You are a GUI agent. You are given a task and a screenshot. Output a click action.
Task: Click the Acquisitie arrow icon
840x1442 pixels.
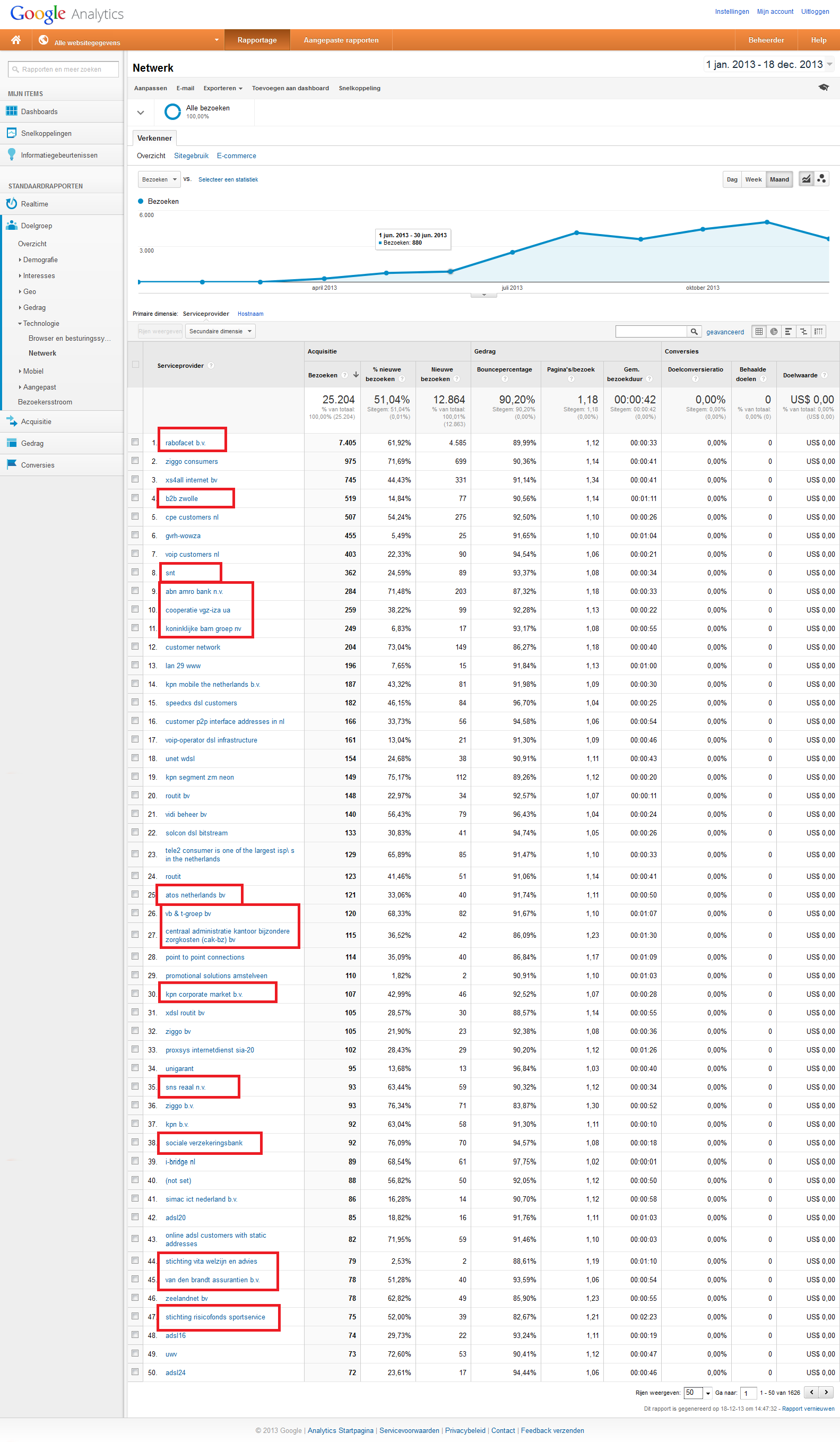click(12, 421)
